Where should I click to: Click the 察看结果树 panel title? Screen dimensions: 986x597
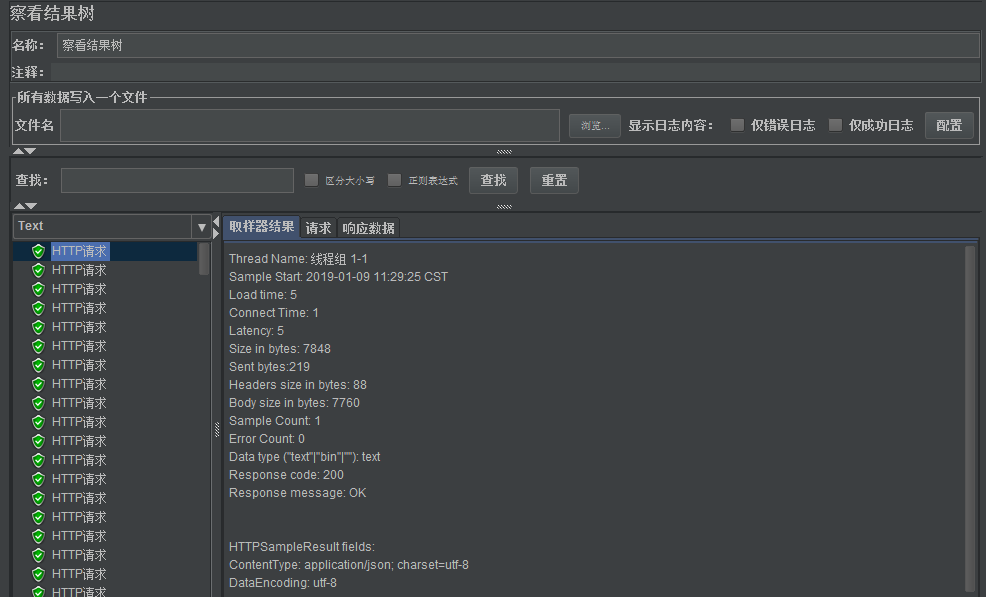52,13
